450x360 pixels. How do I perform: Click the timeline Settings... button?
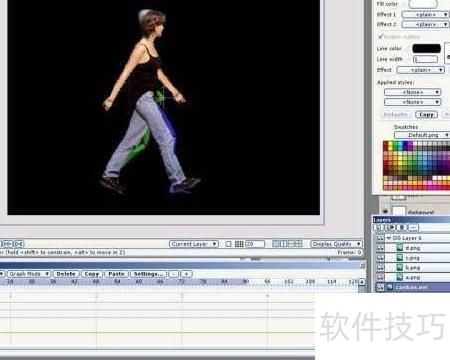[x=148, y=274]
